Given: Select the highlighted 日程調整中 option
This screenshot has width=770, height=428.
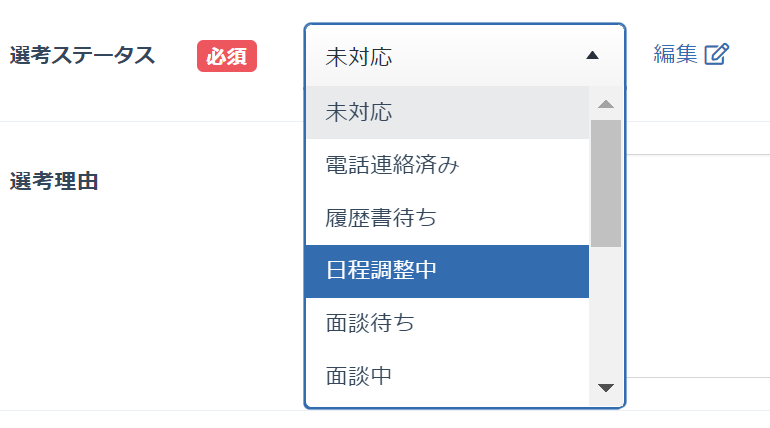Looking at the screenshot, I should (381, 270).
